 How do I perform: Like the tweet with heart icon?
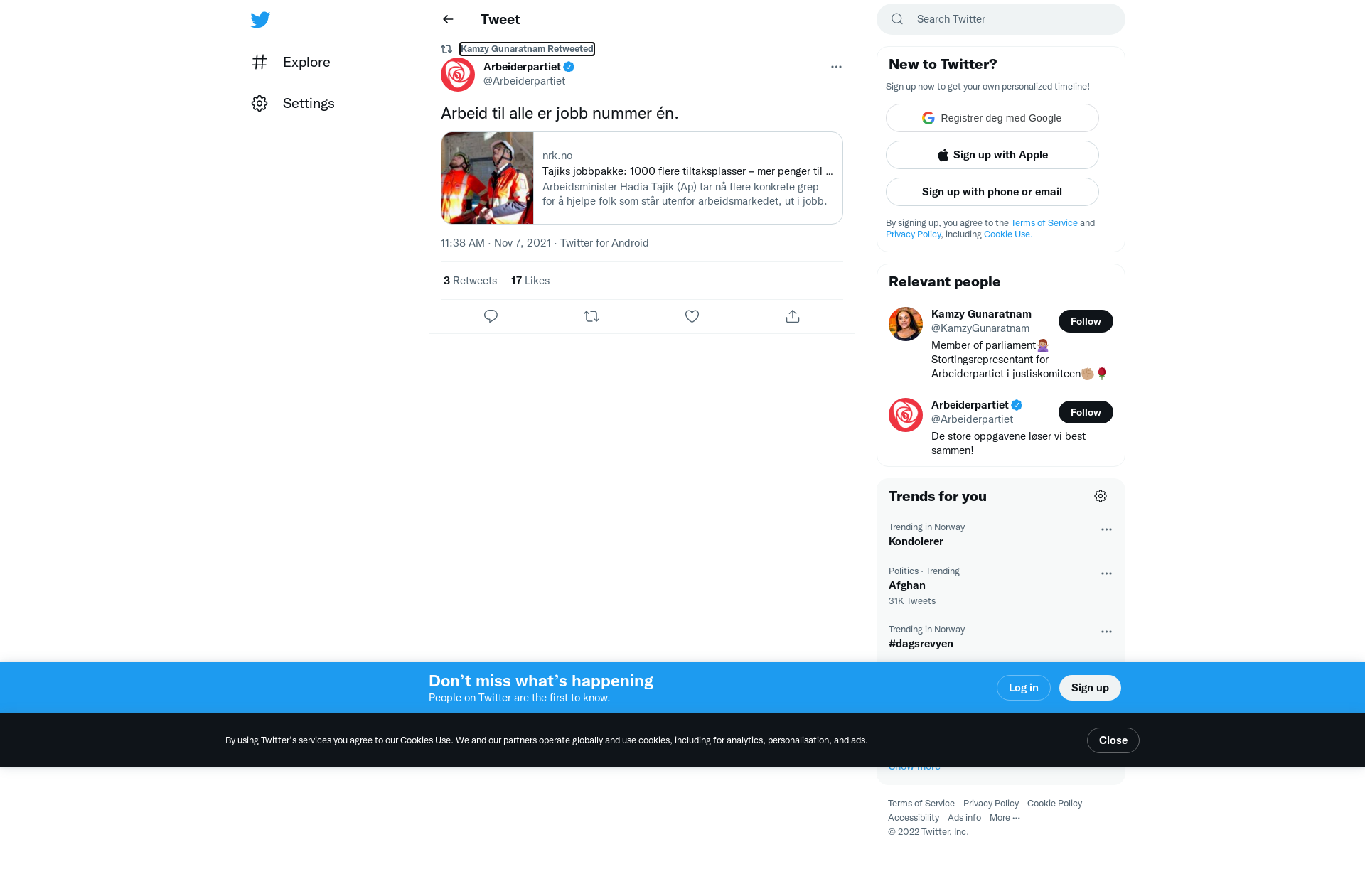692,316
